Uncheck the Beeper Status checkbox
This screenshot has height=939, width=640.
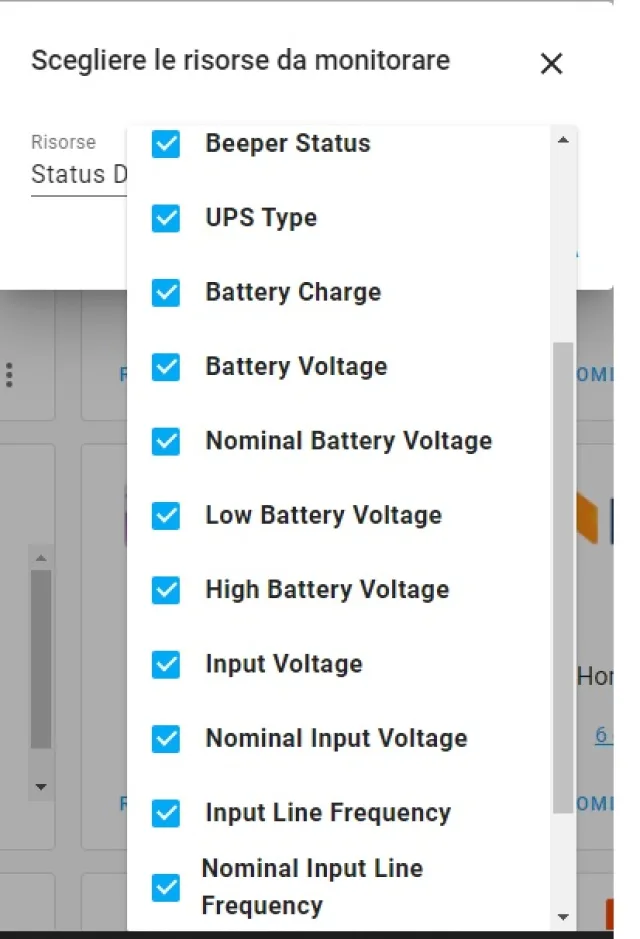pos(166,144)
